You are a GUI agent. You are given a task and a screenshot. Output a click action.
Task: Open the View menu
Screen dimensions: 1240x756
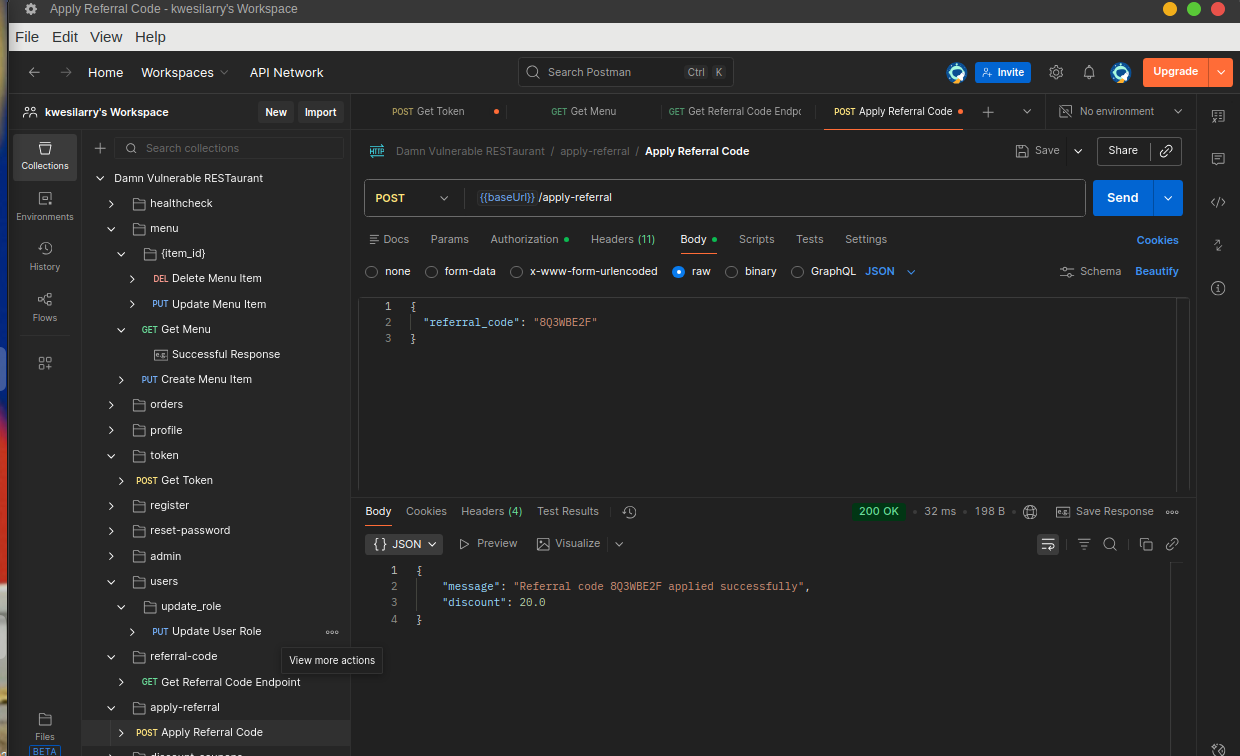106,36
